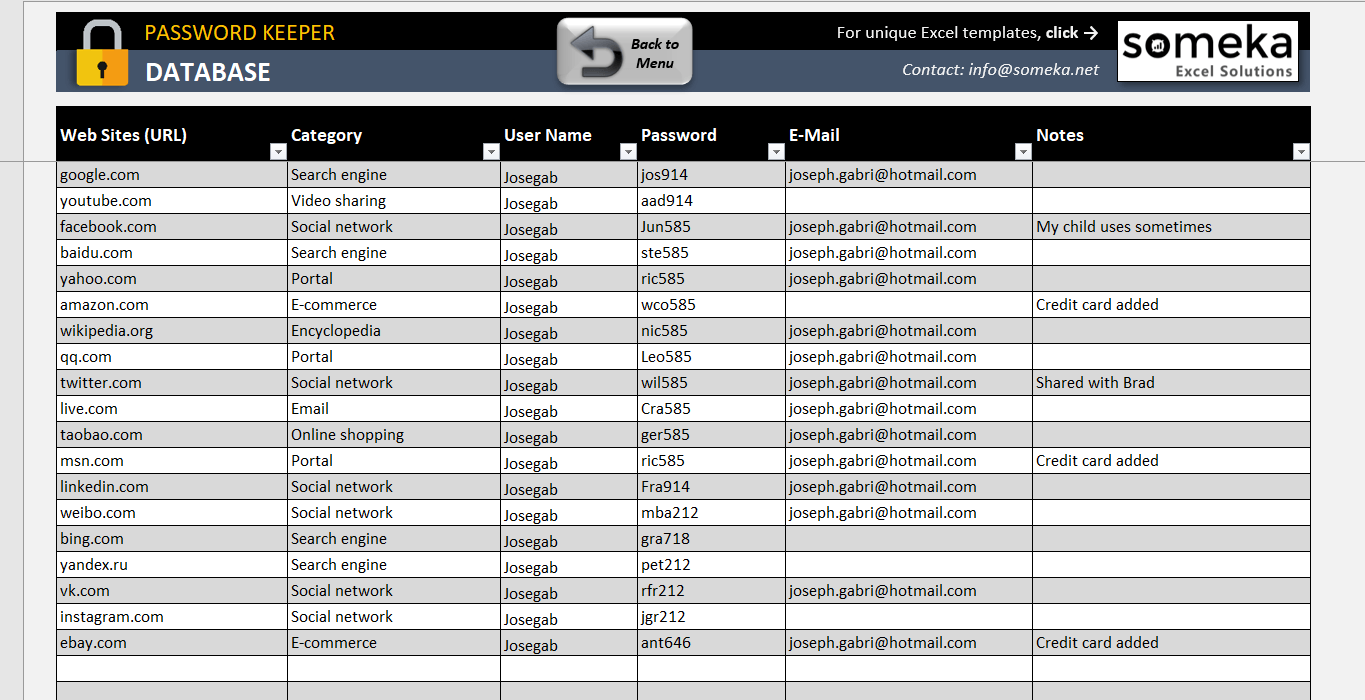Open the User Name filter dropdown

pyautogui.click(x=628, y=151)
